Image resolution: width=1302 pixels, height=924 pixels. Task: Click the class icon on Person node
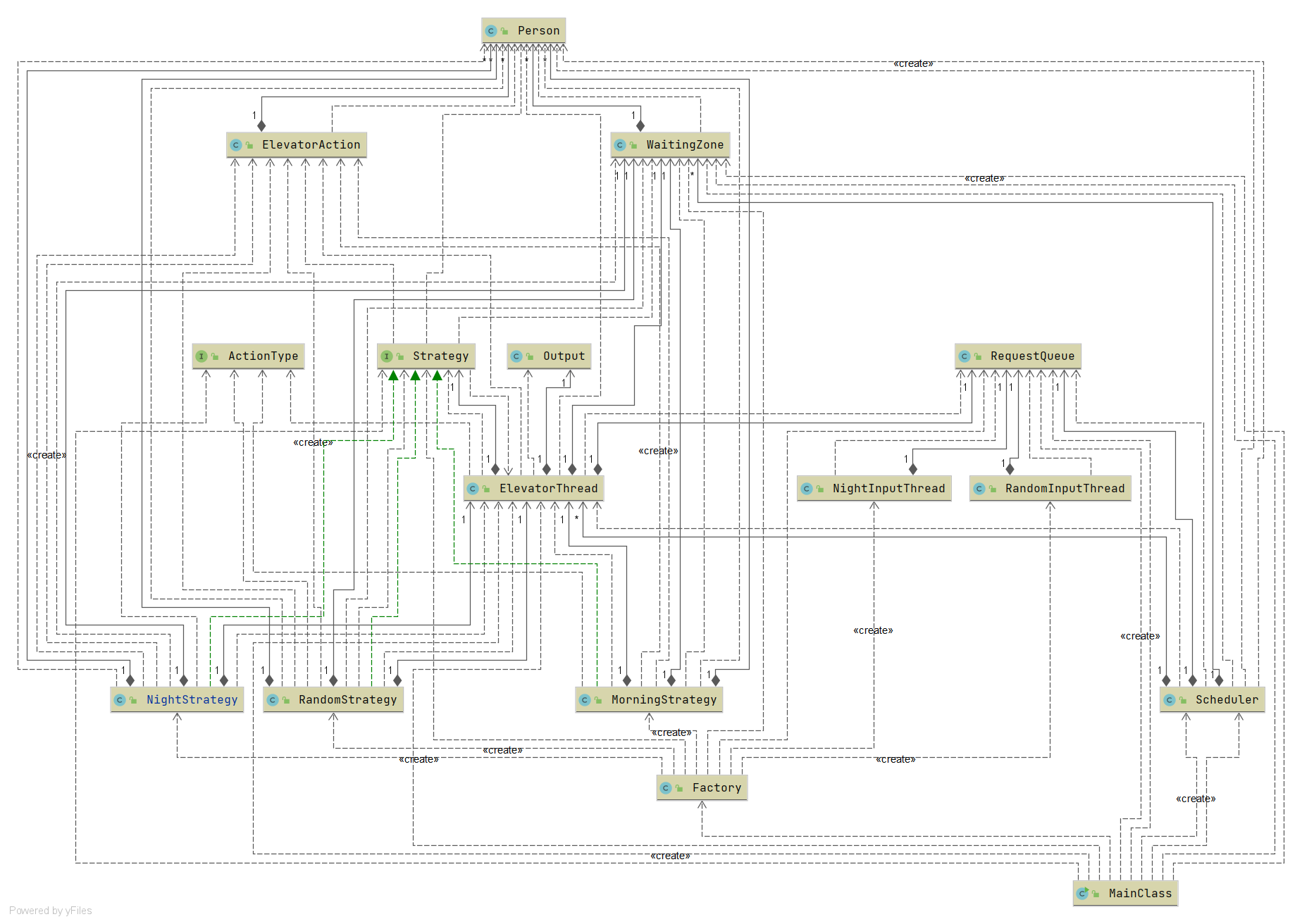coord(491,31)
